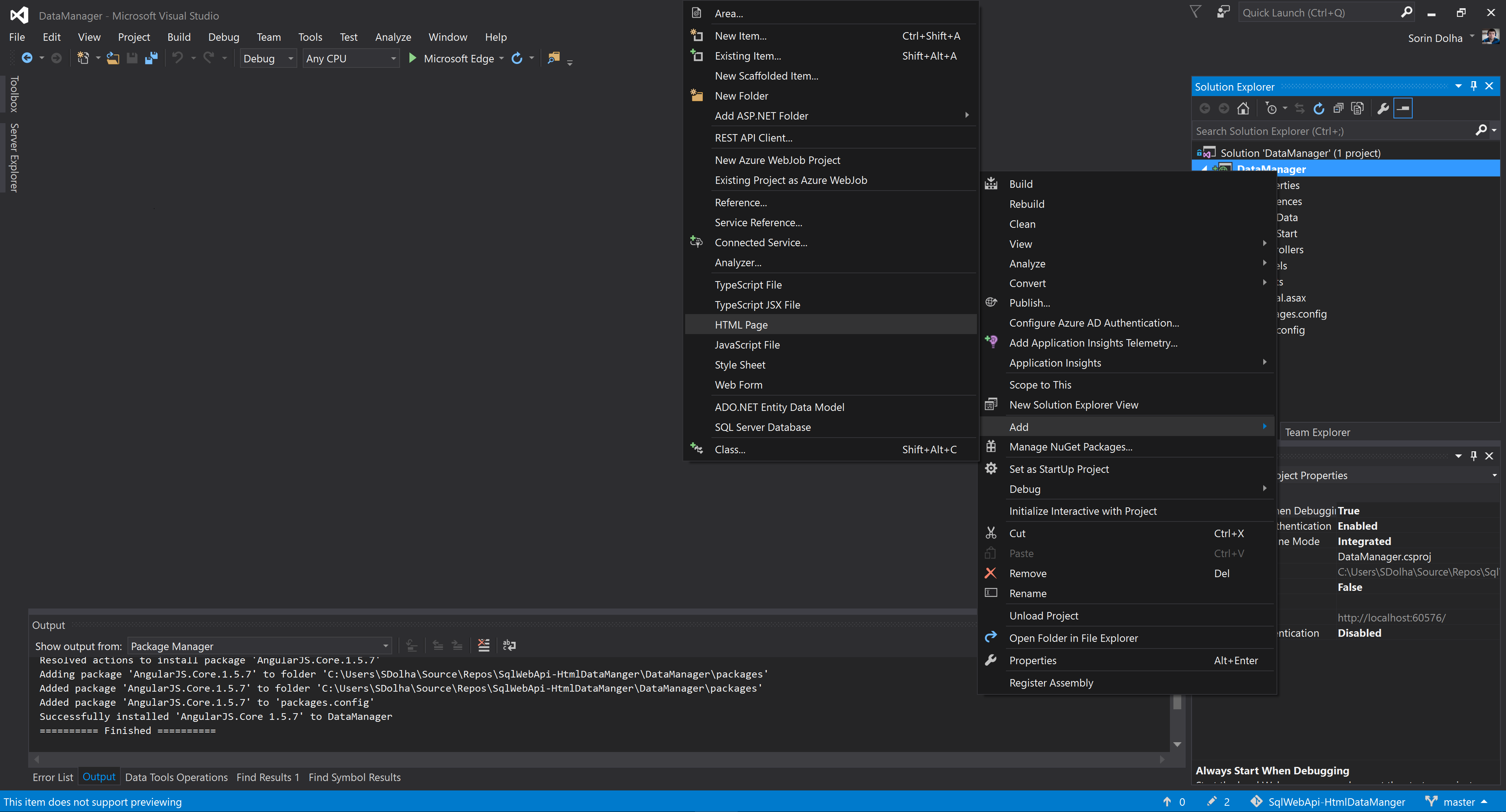Toggle word wrap in Output window
This screenshot has width=1506, height=812.
[509, 645]
